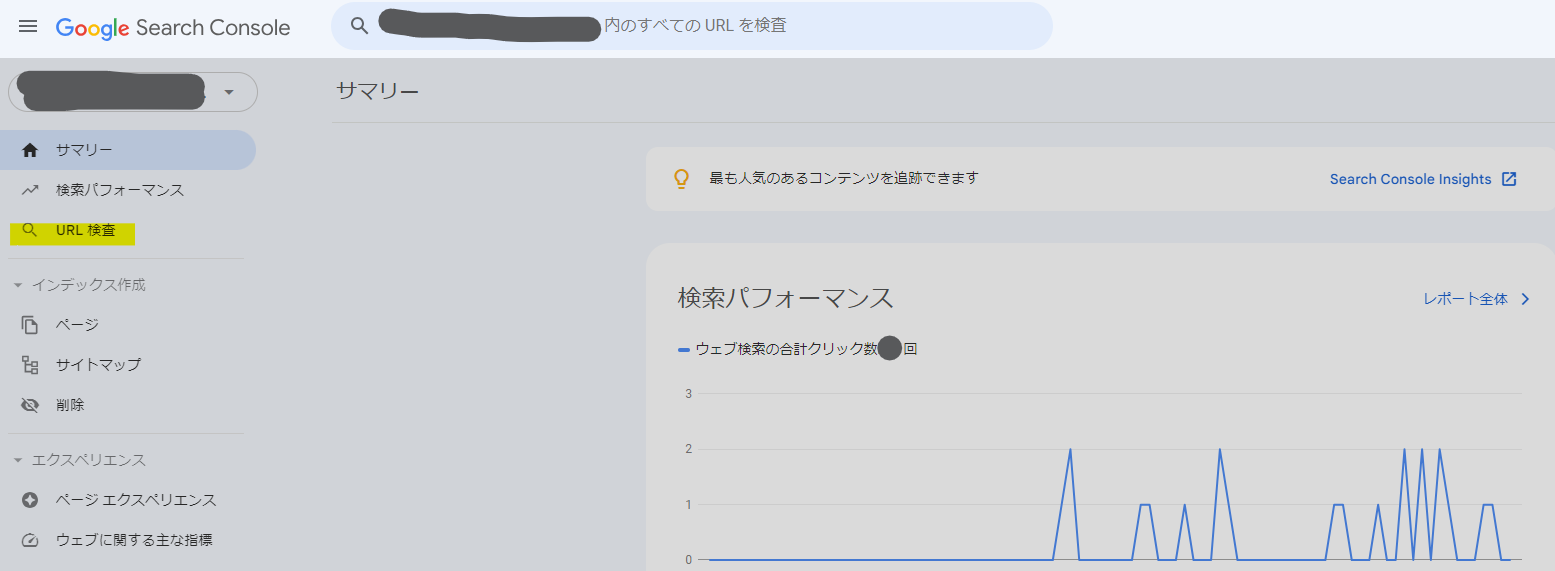The image size is (1555, 571).
Task: Click the sitemap tree icon
Action: point(30,365)
